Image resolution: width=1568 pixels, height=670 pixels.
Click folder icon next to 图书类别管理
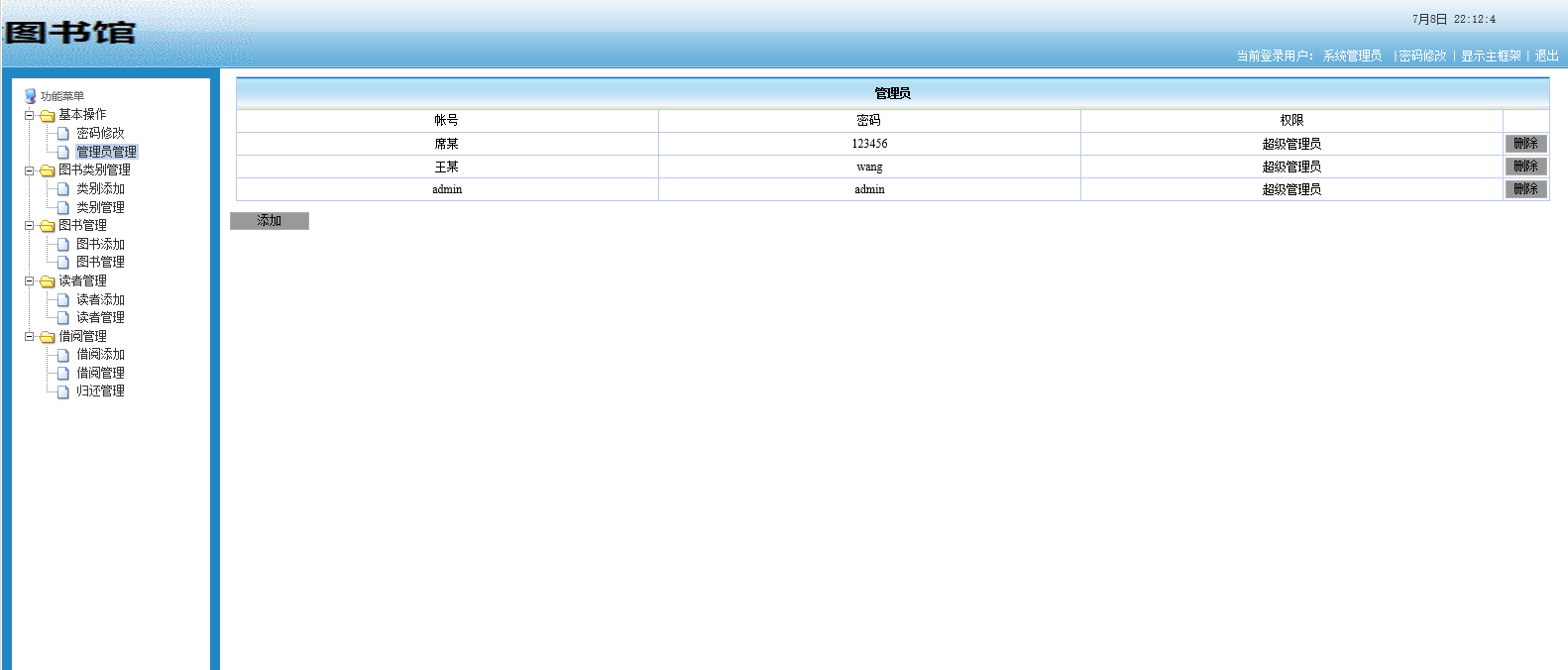click(47, 170)
